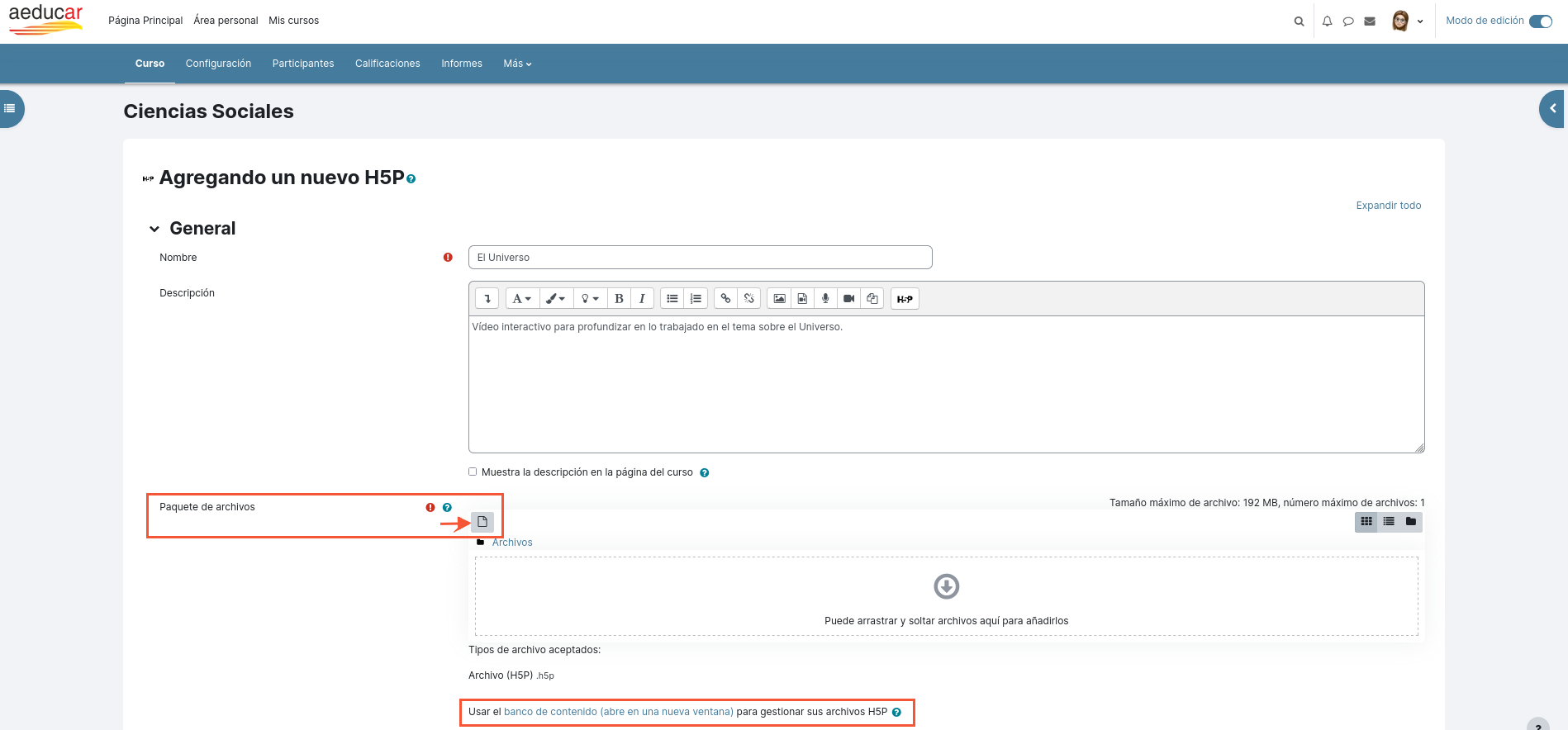Expand the Más menu
The image size is (1568, 730).
[517, 64]
